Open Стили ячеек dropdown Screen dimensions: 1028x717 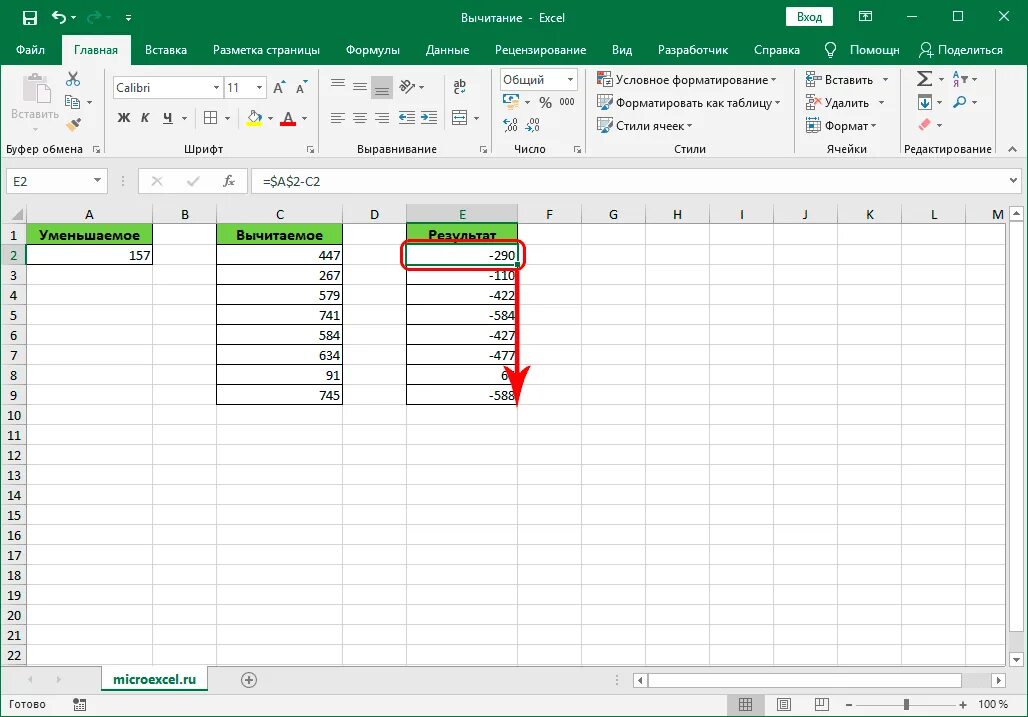click(645, 125)
